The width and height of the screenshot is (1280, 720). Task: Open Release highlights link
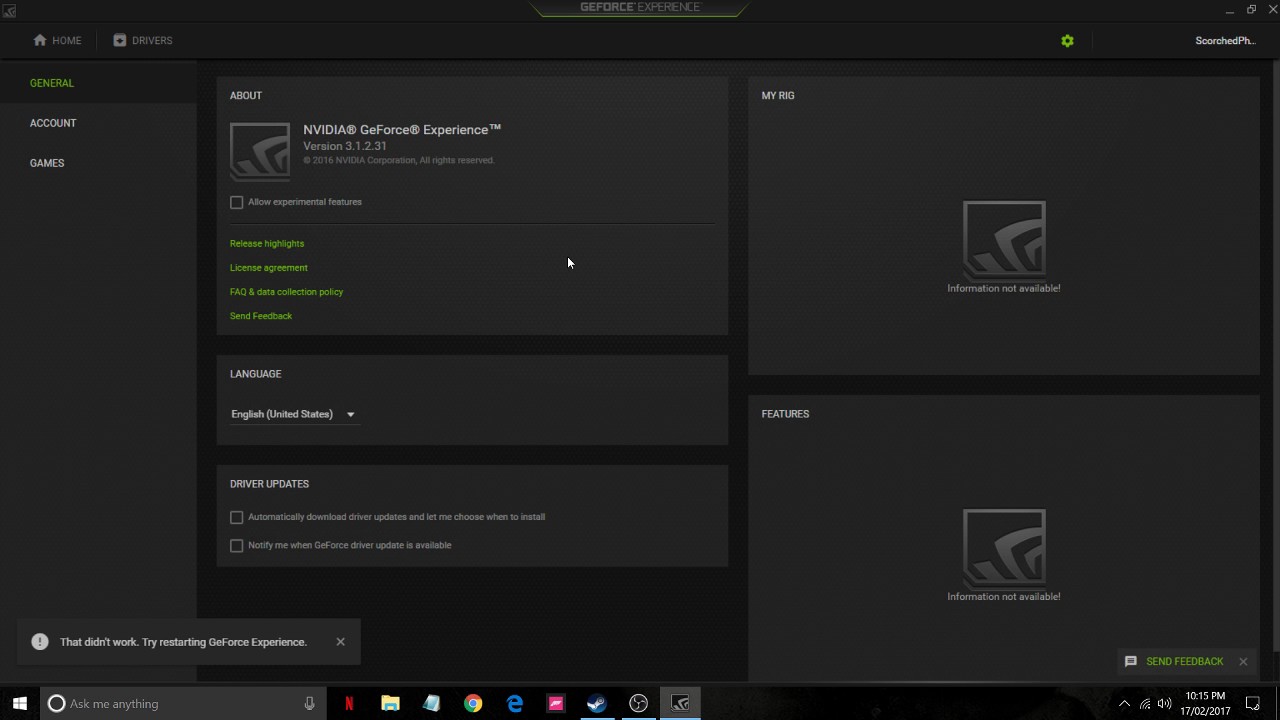267,243
